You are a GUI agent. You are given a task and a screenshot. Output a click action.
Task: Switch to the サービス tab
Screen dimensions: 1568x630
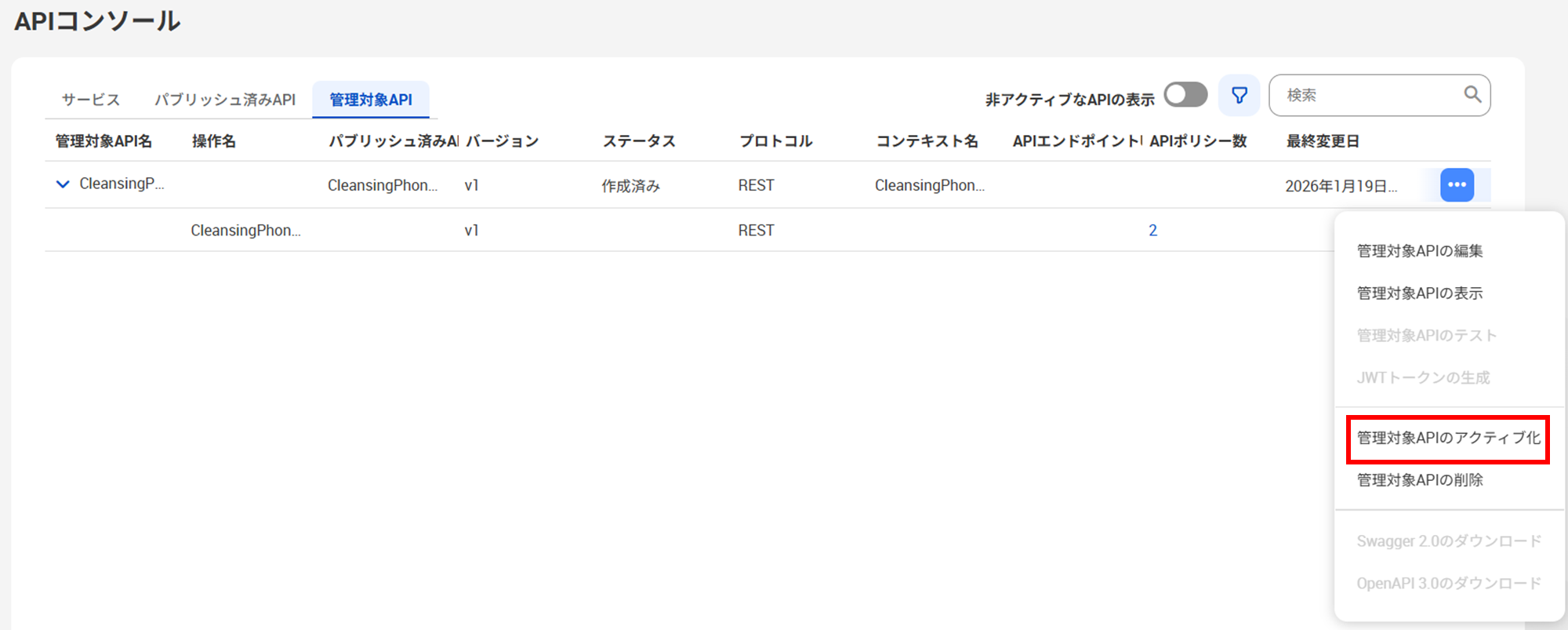[x=91, y=100]
